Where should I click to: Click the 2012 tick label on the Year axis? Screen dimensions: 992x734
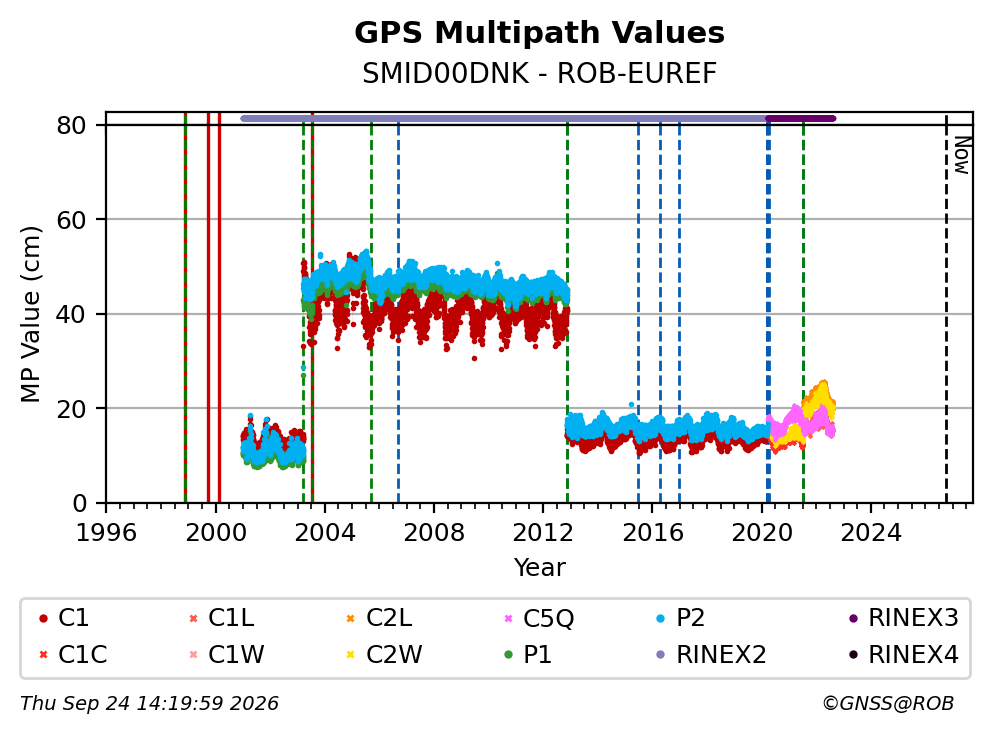[x=543, y=533]
